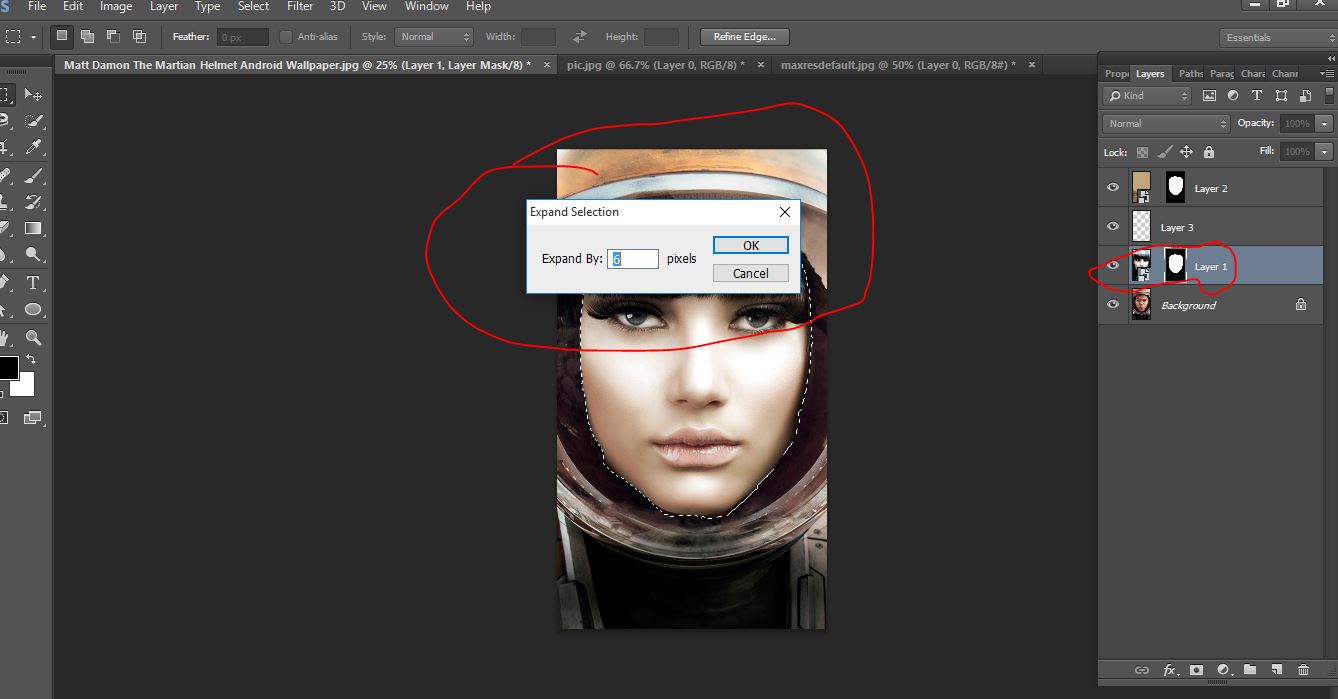Confirm Expand Selection with OK

751,245
